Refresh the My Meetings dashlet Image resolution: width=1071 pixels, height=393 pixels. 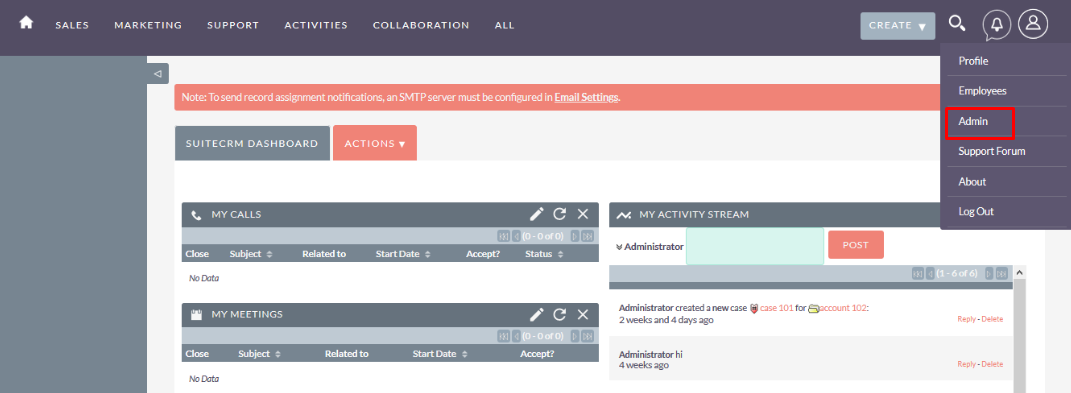pyautogui.click(x=559, y=314)
